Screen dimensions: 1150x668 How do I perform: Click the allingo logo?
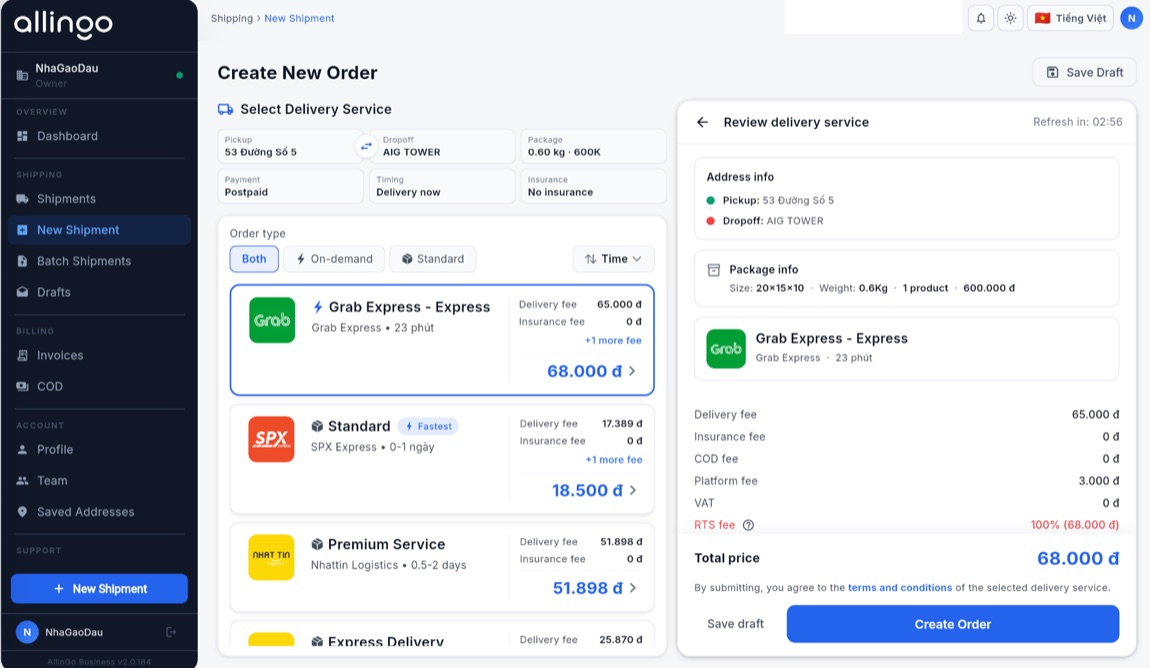pyautogui.click(x=63, y=23)
